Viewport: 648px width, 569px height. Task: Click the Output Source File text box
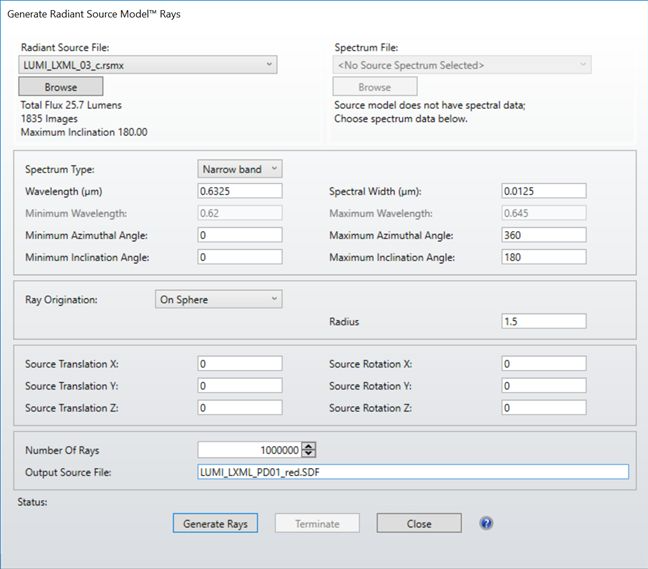point(413,472)
